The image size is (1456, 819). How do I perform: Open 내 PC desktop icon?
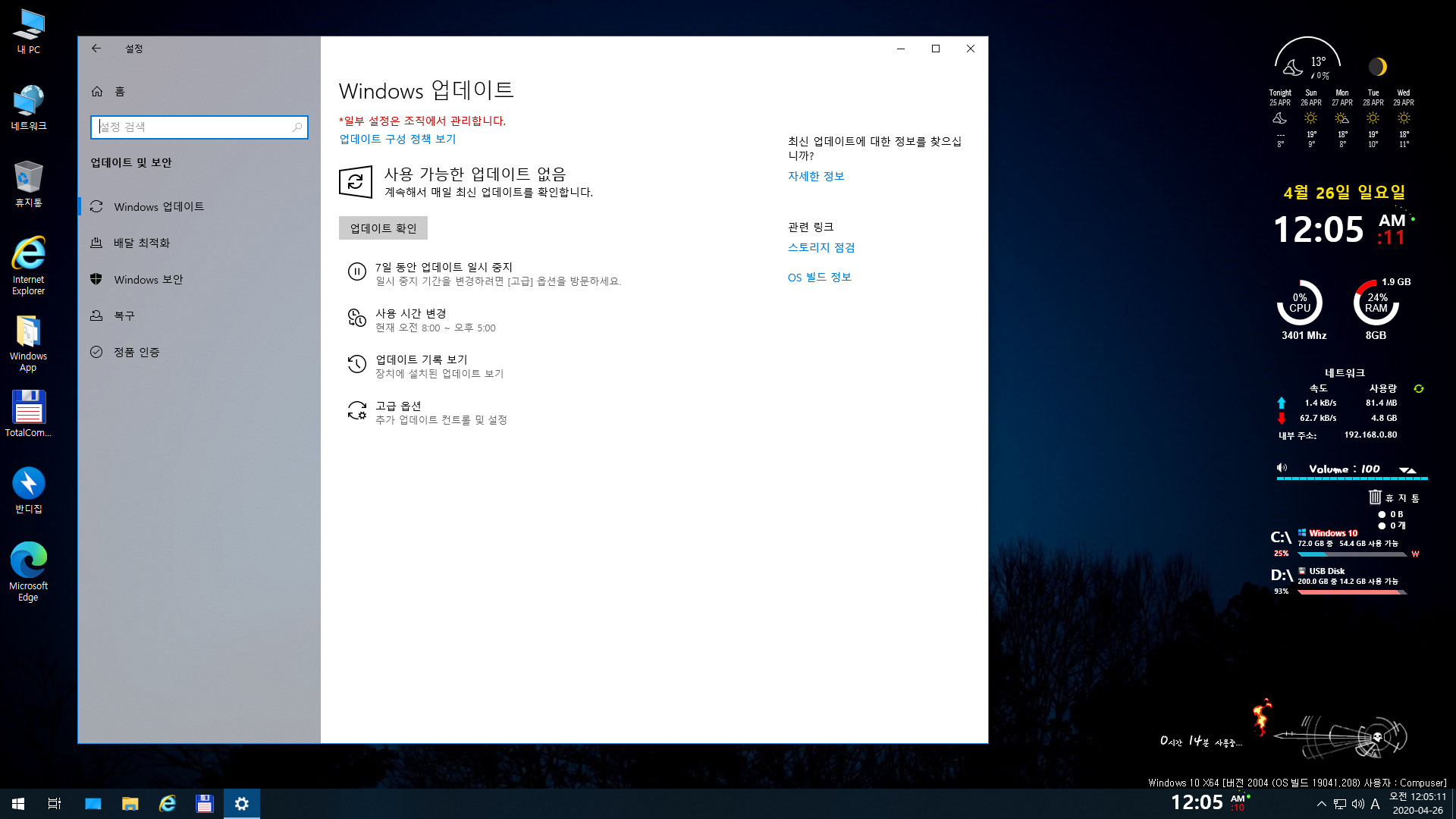coord(29,31)
